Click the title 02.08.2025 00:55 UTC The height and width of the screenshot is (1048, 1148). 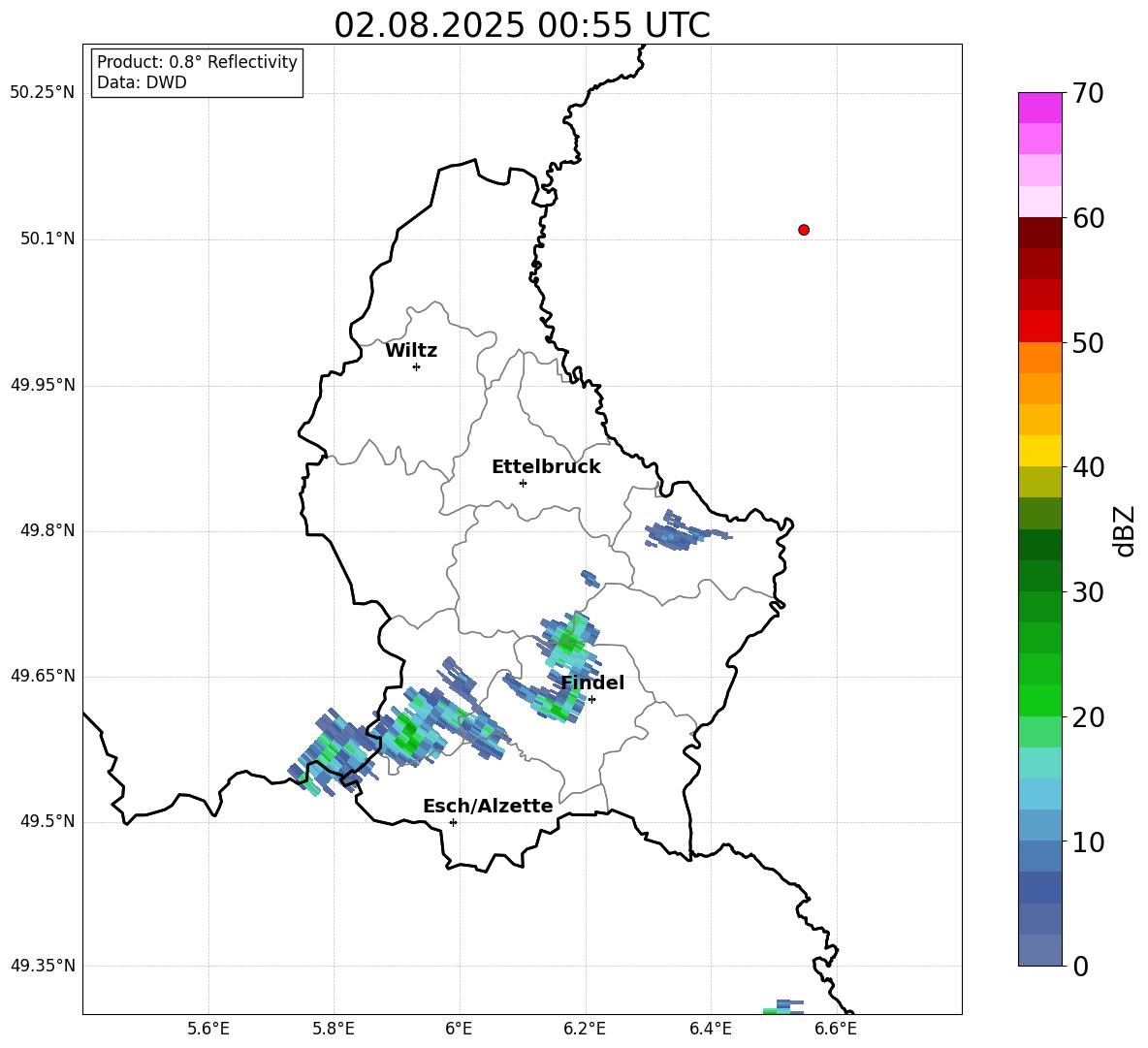point(522,25)
